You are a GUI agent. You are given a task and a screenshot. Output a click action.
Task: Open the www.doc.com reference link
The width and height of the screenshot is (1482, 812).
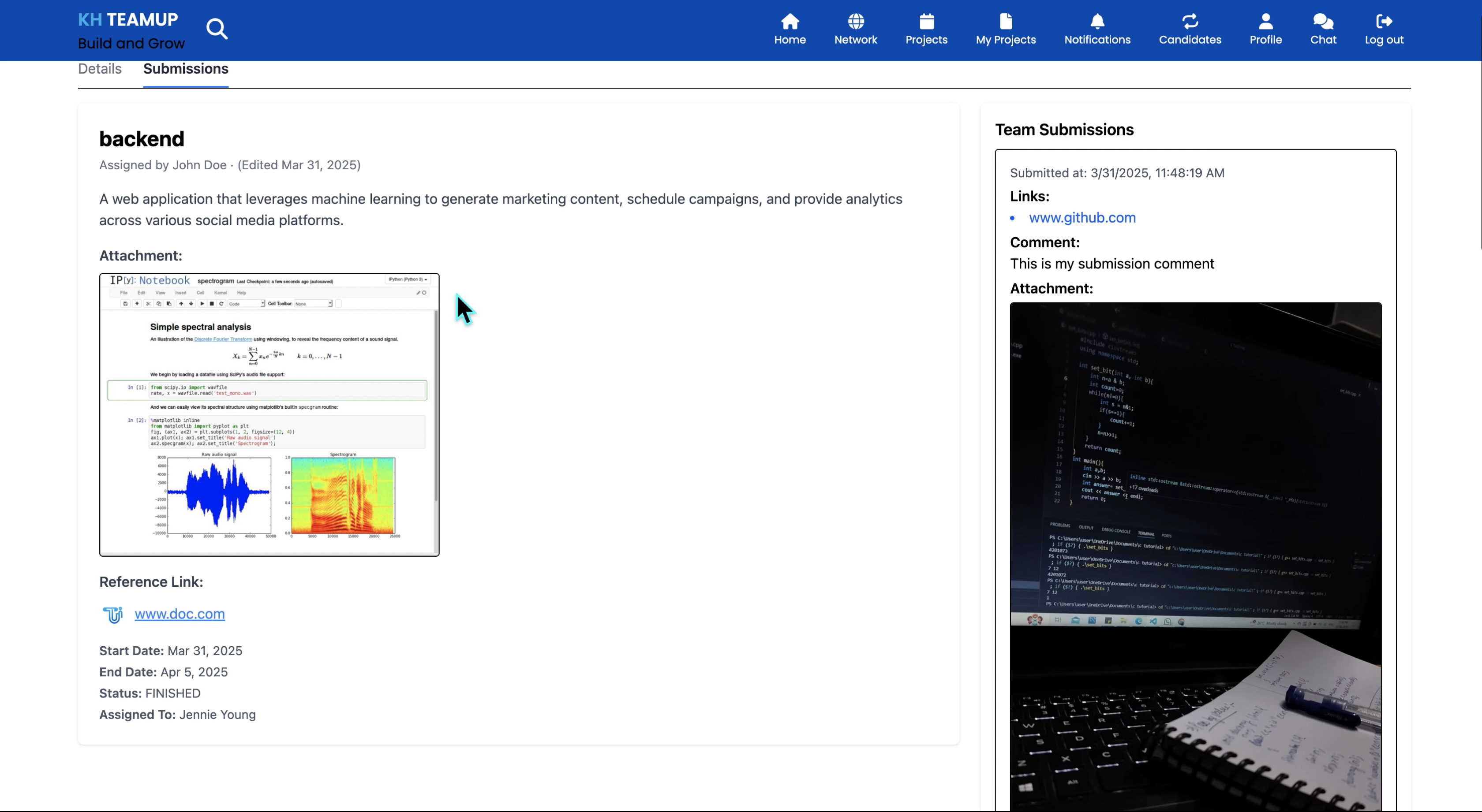pyautogui.click(x=180, y=614)
